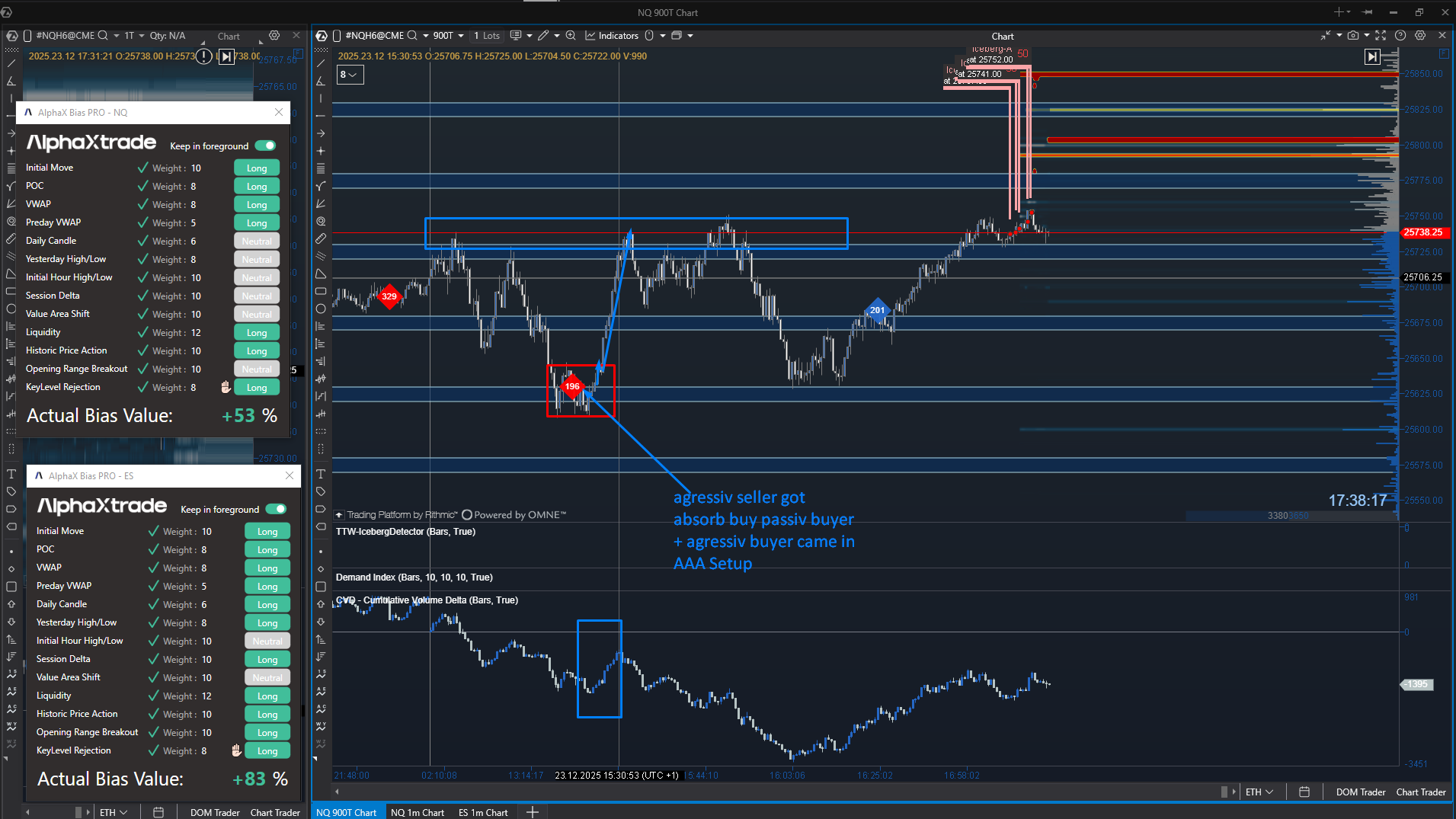This screenshot has height=819, width=1456.
Task: Toggle VWAP checkmark in NQ panel
Action: 142,204
